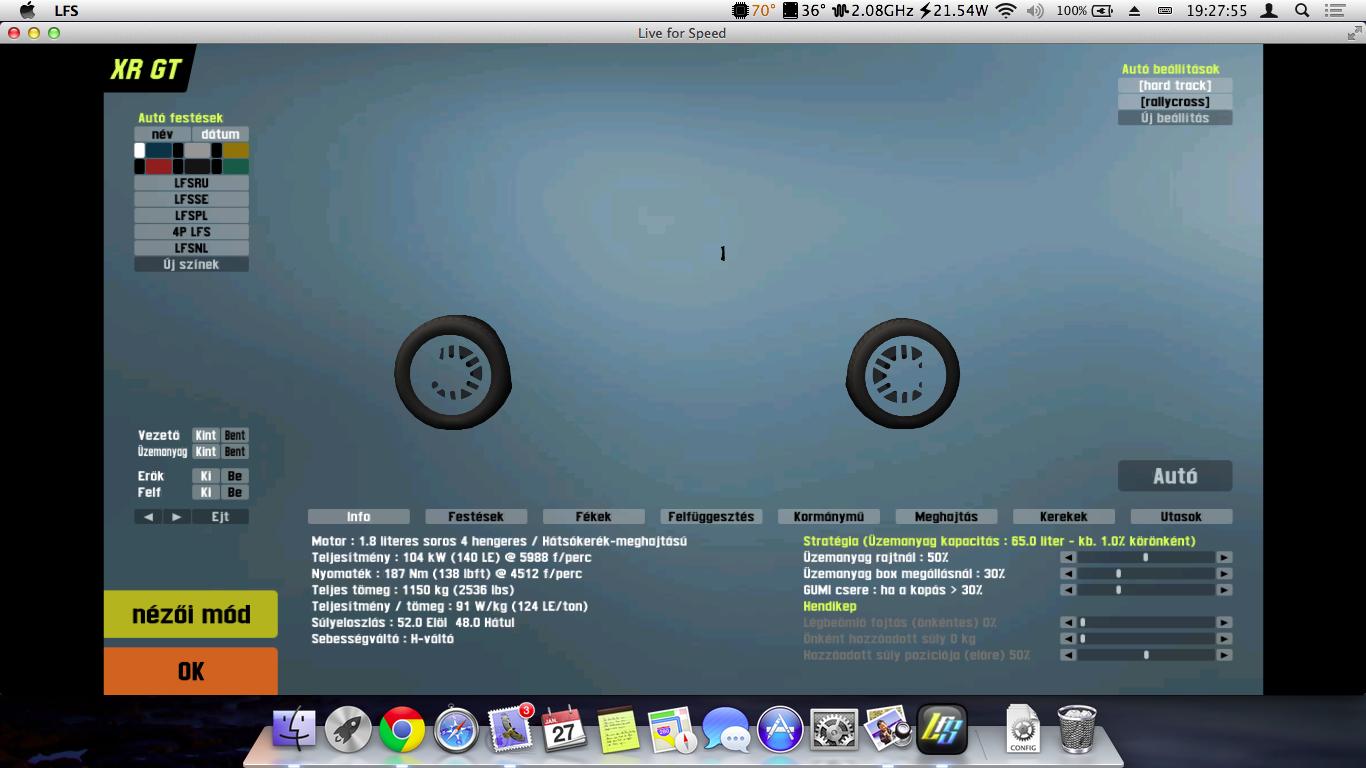Image resolution: width=1366 pixels, height=768 pixels.
Task: Open Notification Center list icon
Action: 1335,11
